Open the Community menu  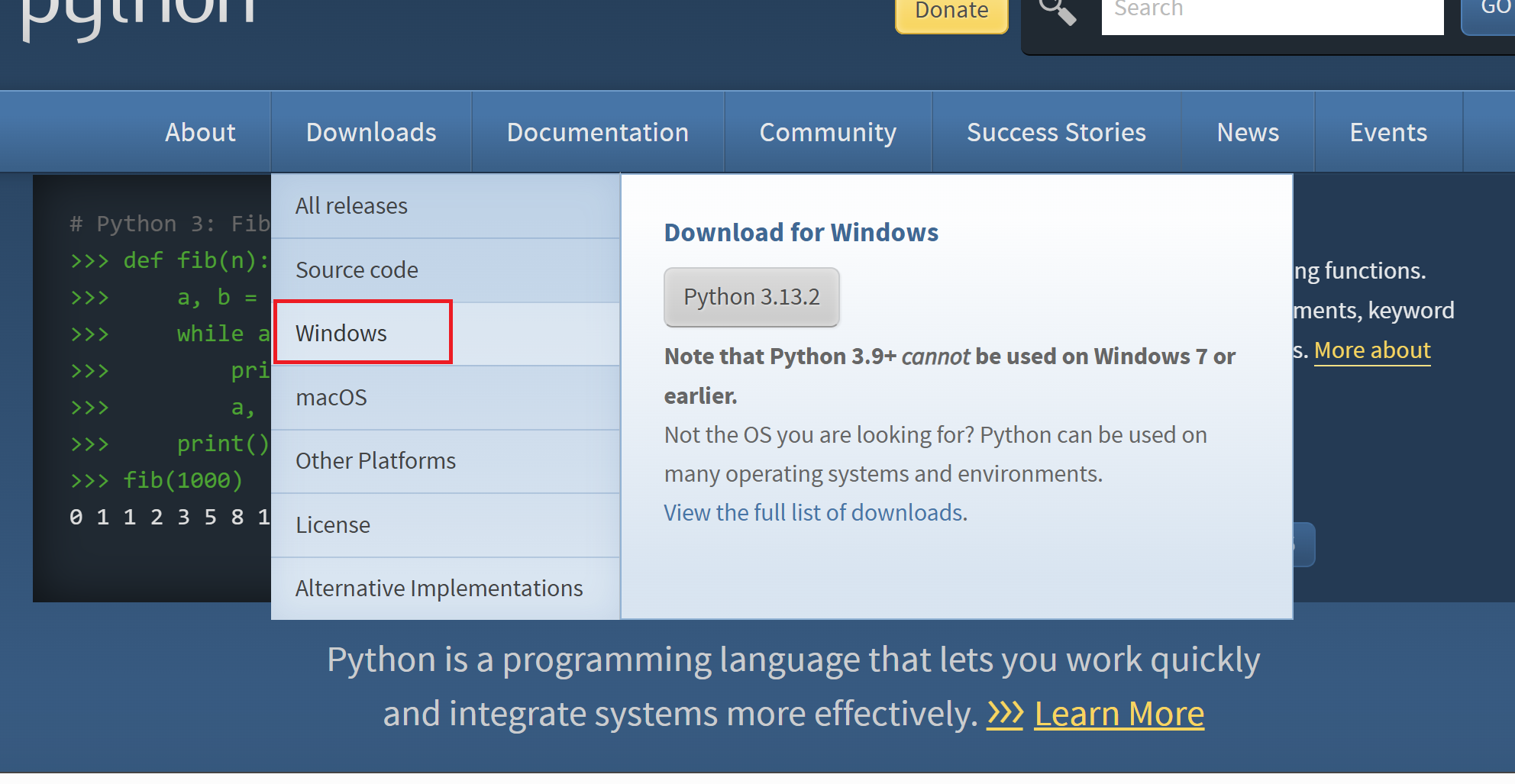coord(828,132)
